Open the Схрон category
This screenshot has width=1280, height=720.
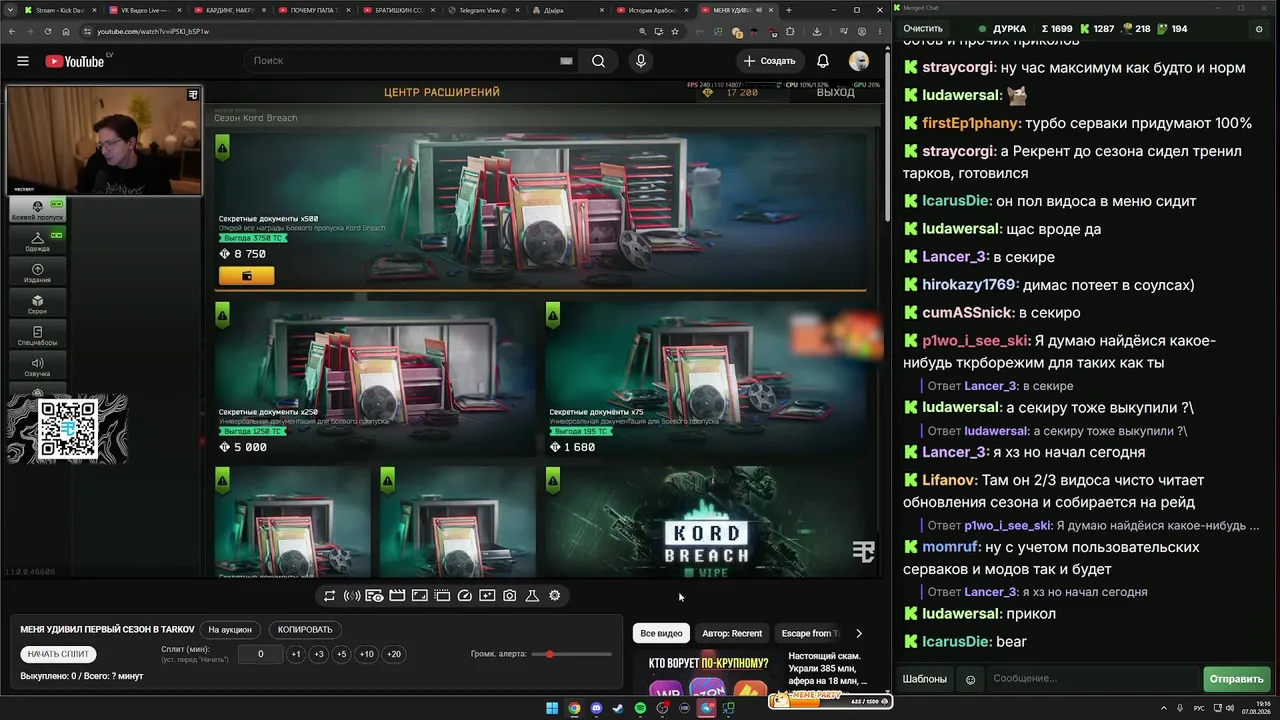coord(37,303)
